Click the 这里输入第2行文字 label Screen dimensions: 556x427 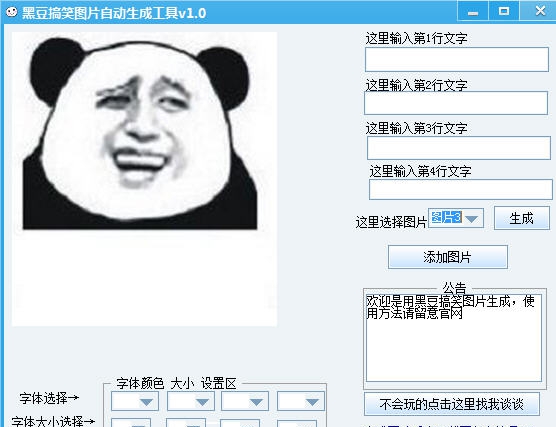click(x=416, y=85)
